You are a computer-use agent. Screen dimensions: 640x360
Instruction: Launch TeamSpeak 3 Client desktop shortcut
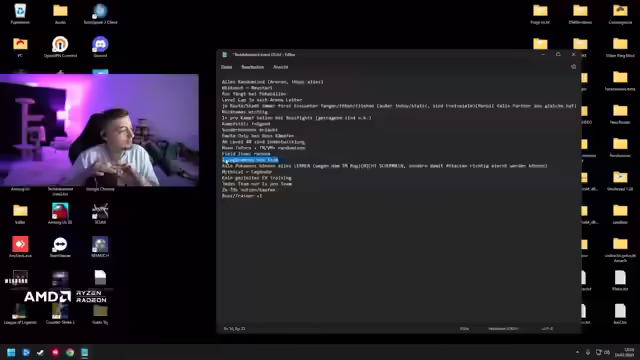[100, 14]
